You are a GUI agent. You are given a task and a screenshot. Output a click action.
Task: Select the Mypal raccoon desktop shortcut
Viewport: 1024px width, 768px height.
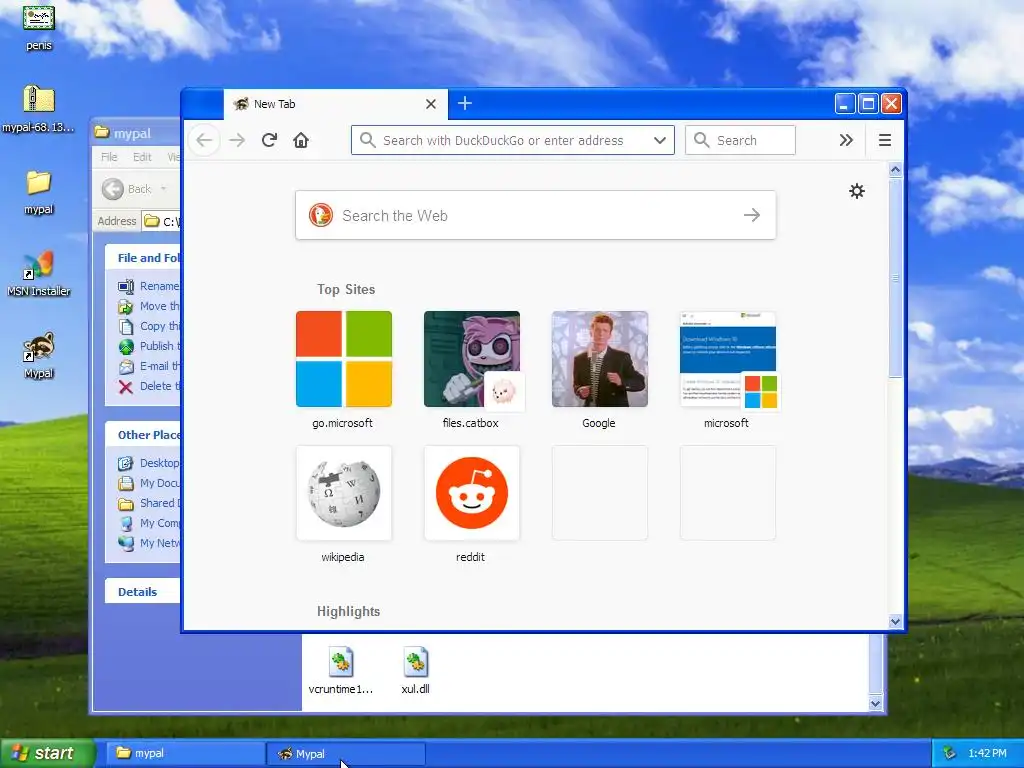(x=39, y=356)
